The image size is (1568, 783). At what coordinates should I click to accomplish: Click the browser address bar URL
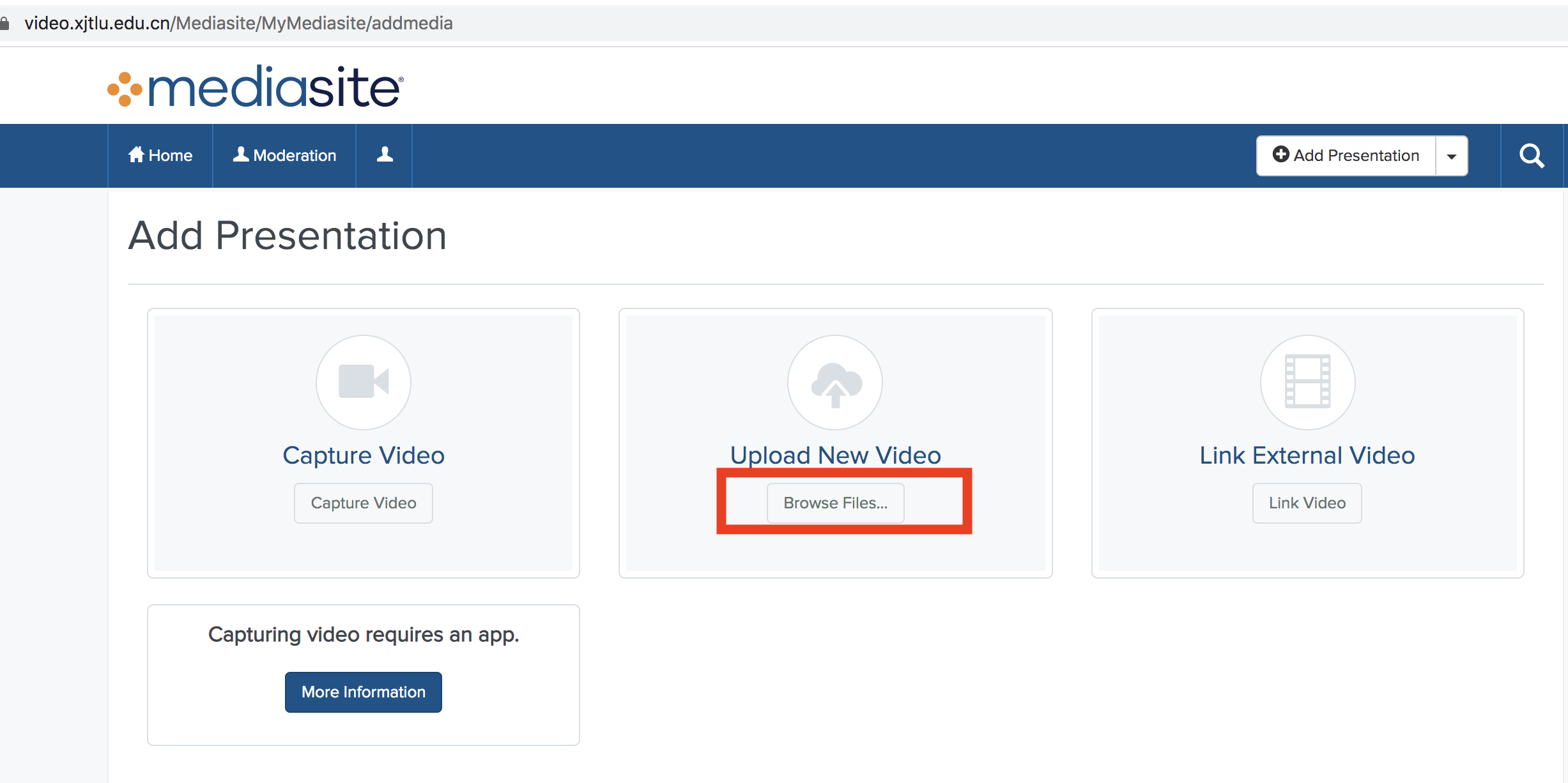tap(238, 24)
